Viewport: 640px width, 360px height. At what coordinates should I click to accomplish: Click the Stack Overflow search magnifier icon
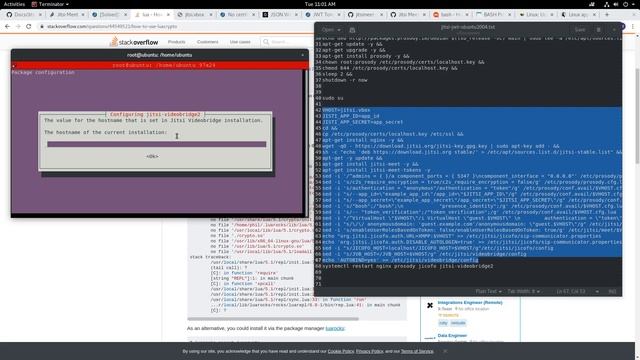click(267, 42)
